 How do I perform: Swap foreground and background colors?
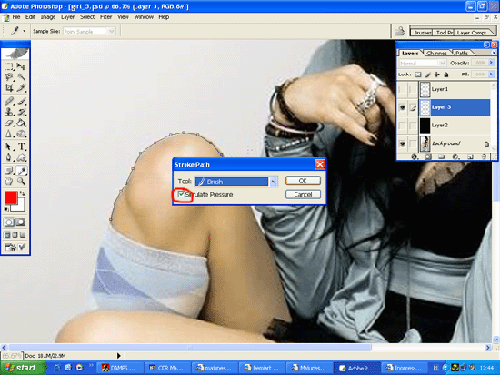(22, 193)
